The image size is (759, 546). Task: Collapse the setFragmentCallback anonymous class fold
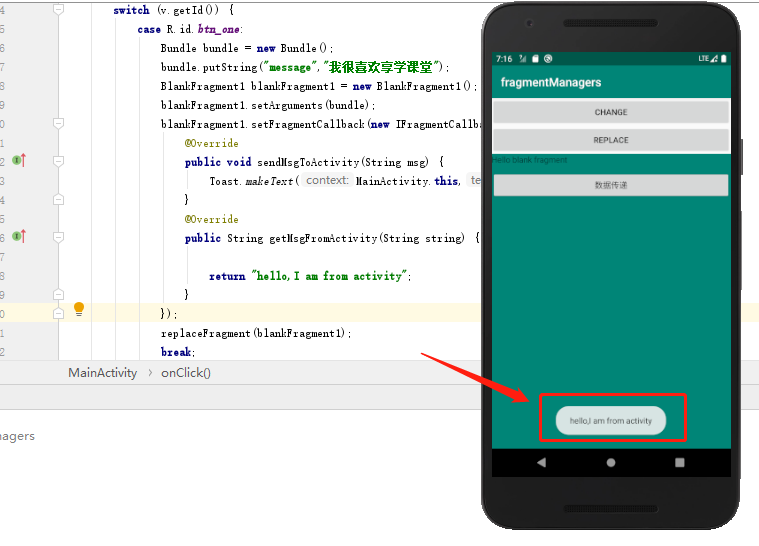58,124
